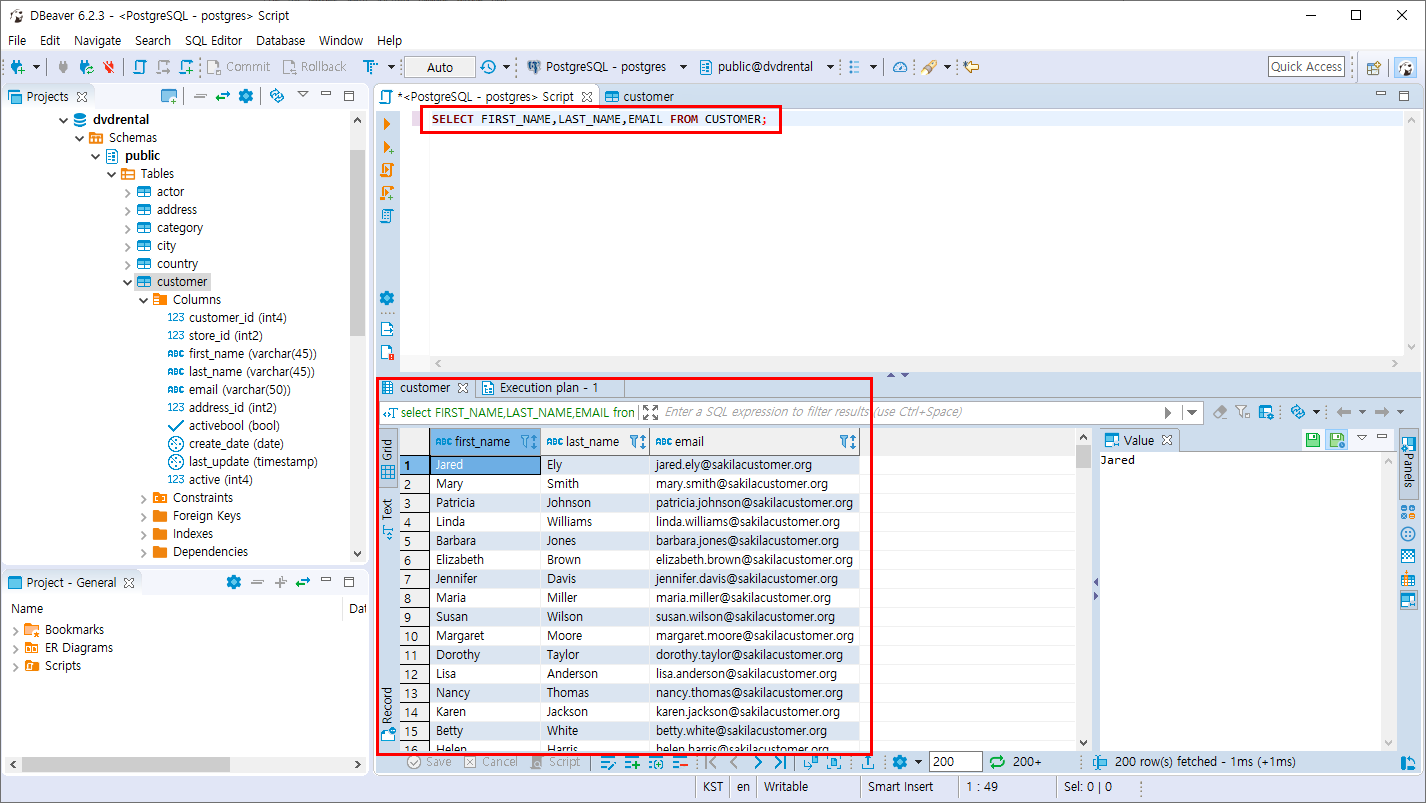Click the Export data icon in the results toolbar
Viewport: 1426px width, 803px height.
(868, 762)
